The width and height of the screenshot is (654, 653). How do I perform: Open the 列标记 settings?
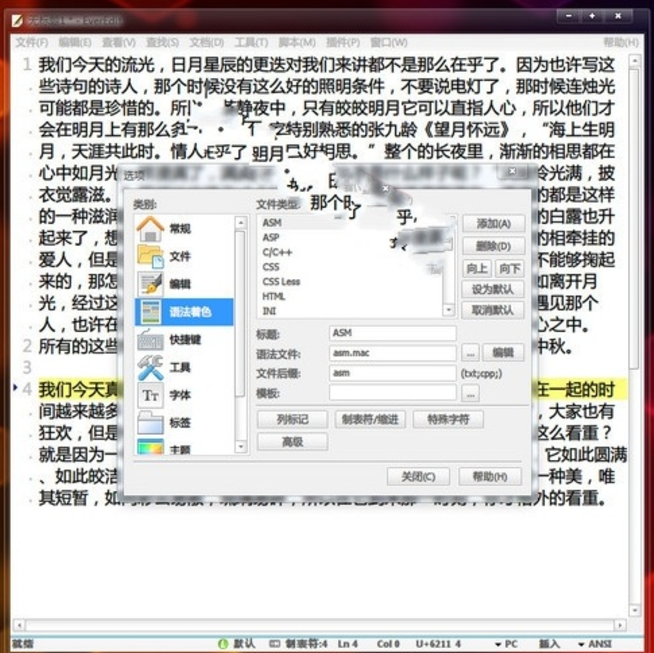coord(292,419)
